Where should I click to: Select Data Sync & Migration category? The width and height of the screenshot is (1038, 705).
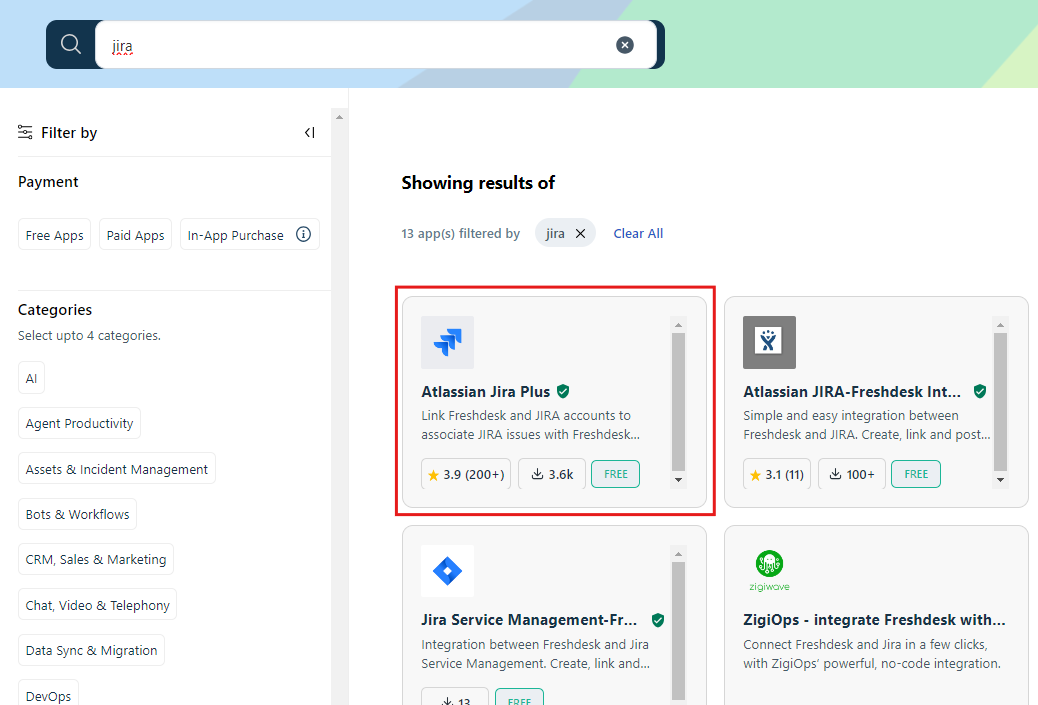click(x=91, y=650)
